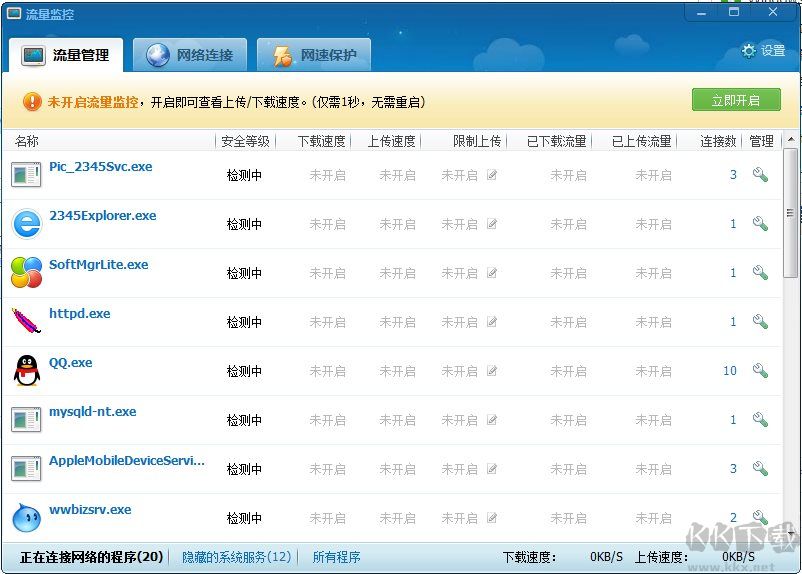The height and width of the screenshot is (574, 802).
Task: Switch to the 网速保护 tab
Action: coord(314,55)
